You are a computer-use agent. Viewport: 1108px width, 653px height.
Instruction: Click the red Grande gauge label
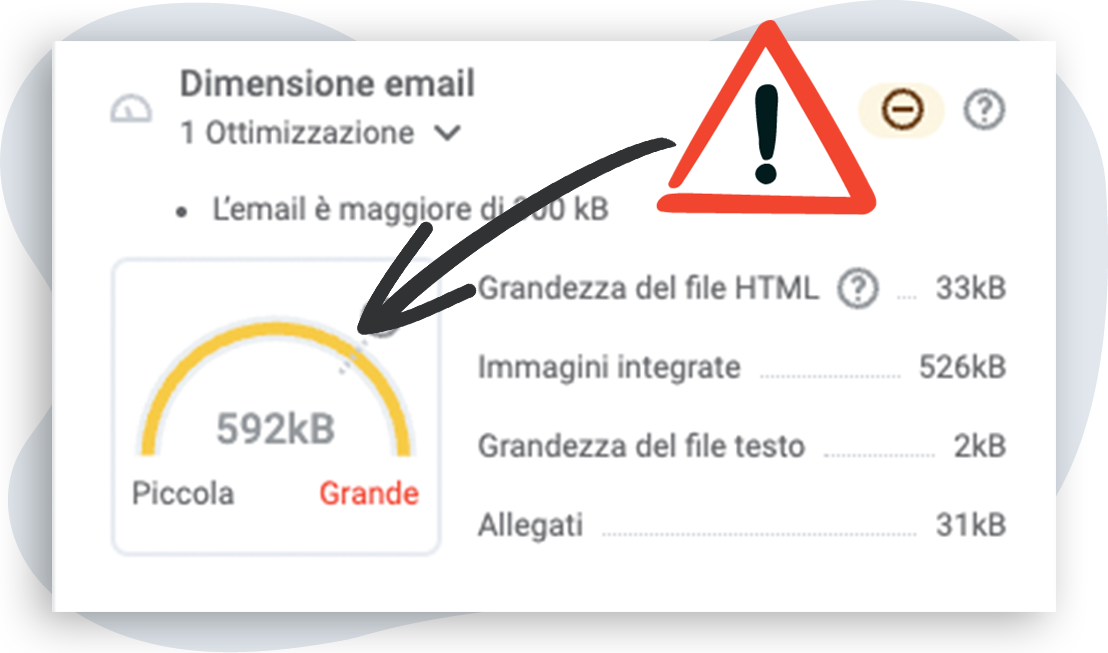tap(369, 493)
